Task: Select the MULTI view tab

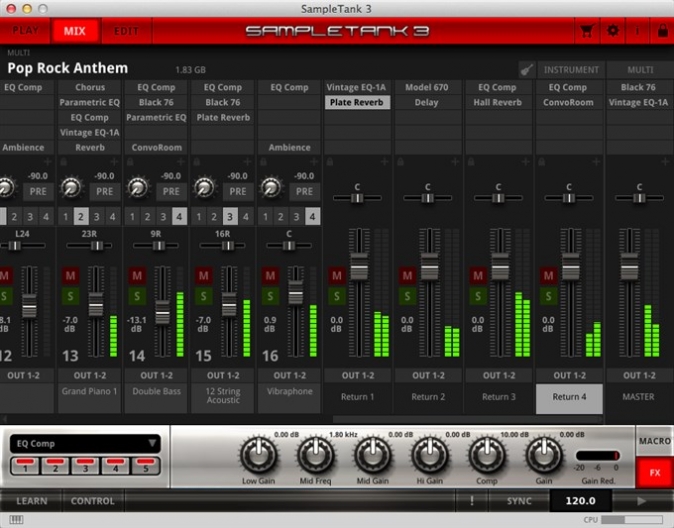Action: pos(640,70)
